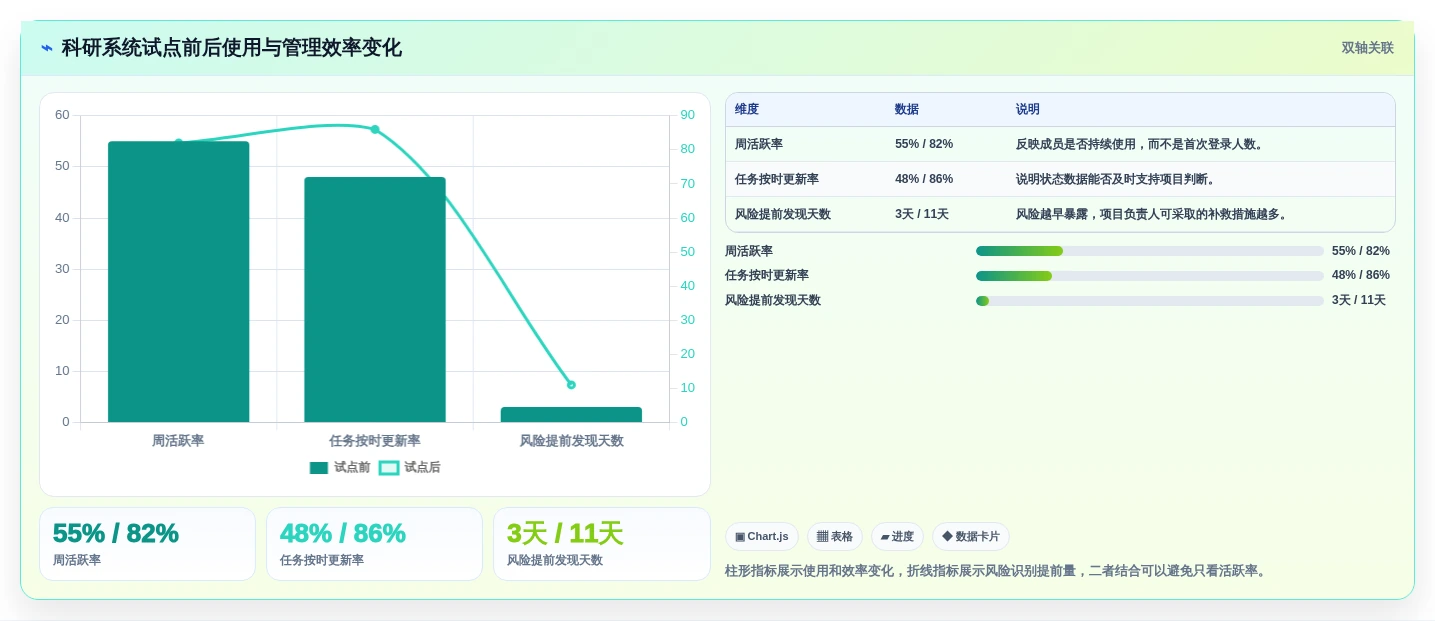Click the 周活跃率 x-axis label
Screen dimensions: 1435x621
click(178, 441)
